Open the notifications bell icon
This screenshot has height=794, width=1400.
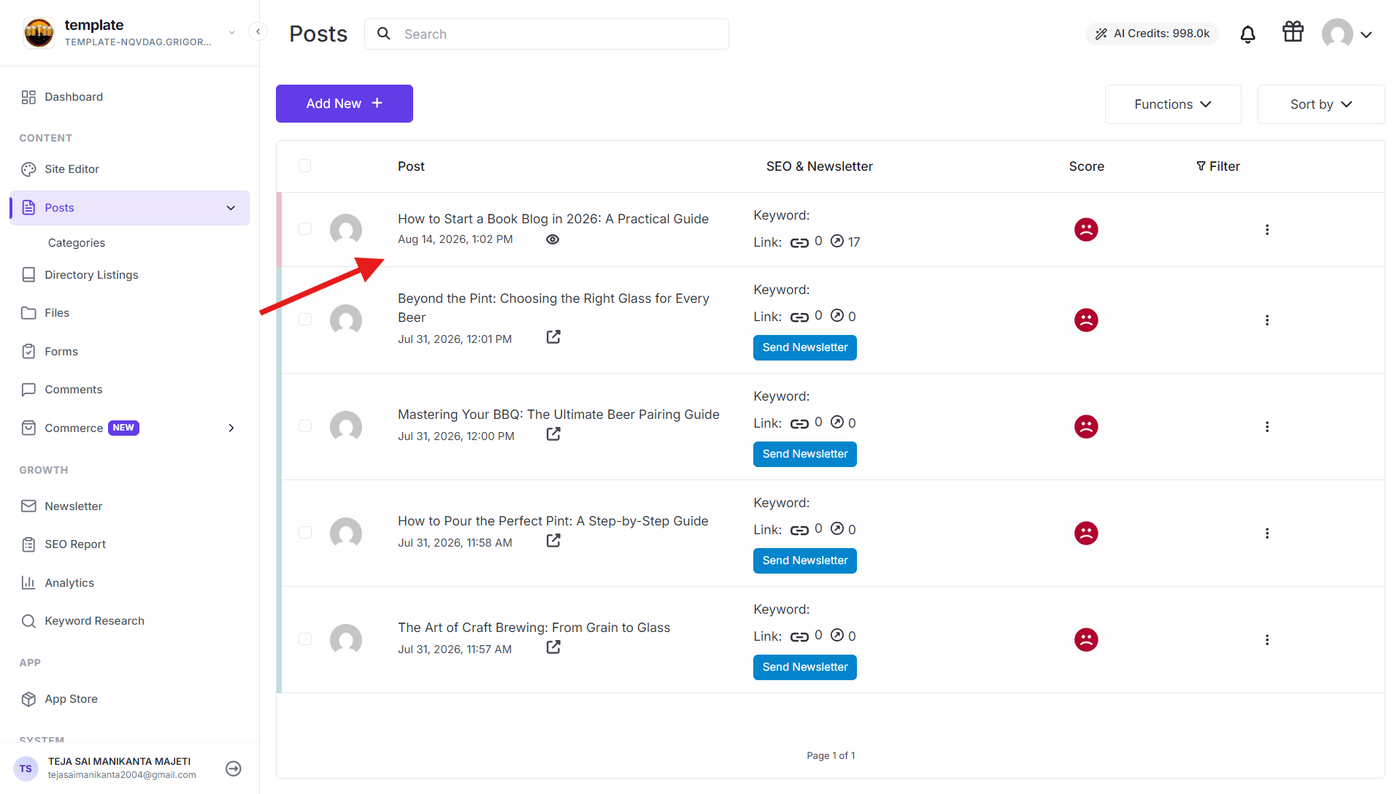click(1248, 34)
